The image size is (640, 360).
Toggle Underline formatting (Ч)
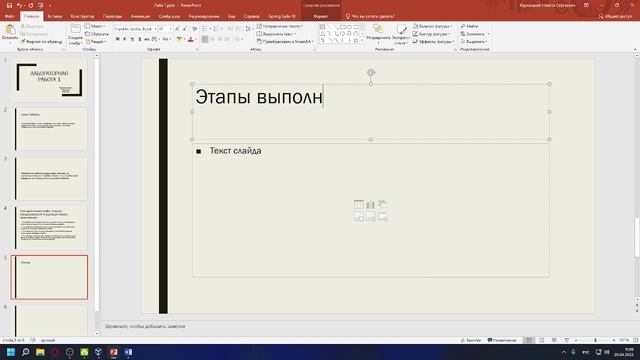tap(132, 39)
